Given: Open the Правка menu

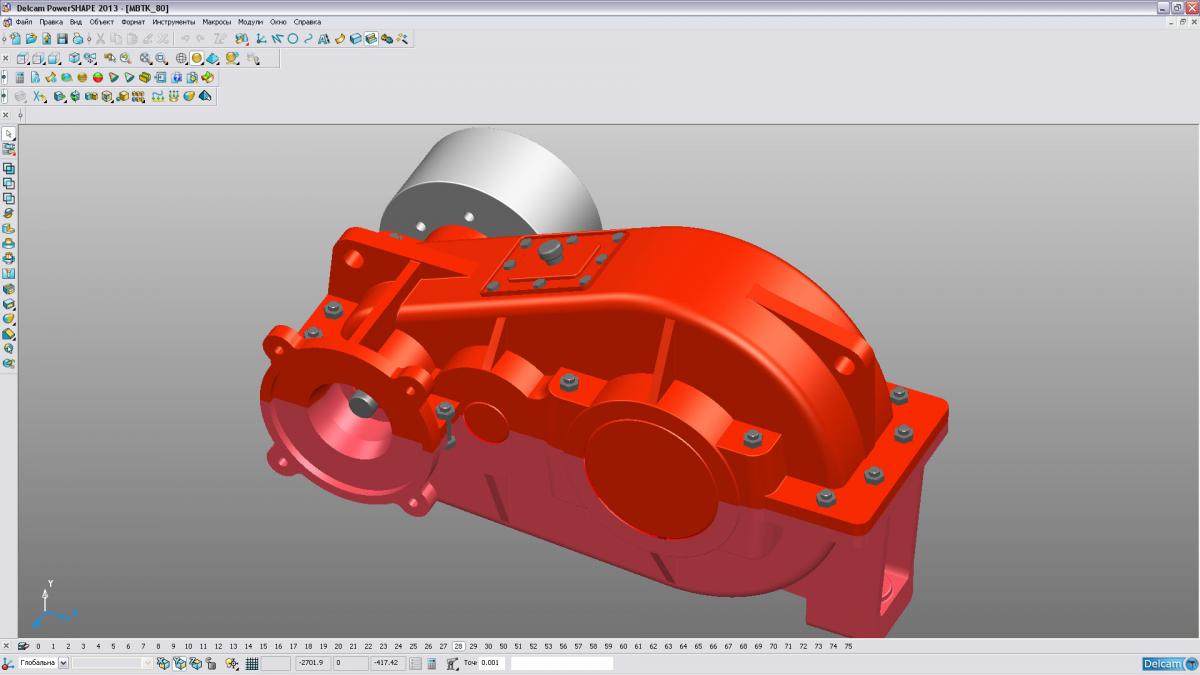Looking at the screenshot, I should tap(51, 21).
